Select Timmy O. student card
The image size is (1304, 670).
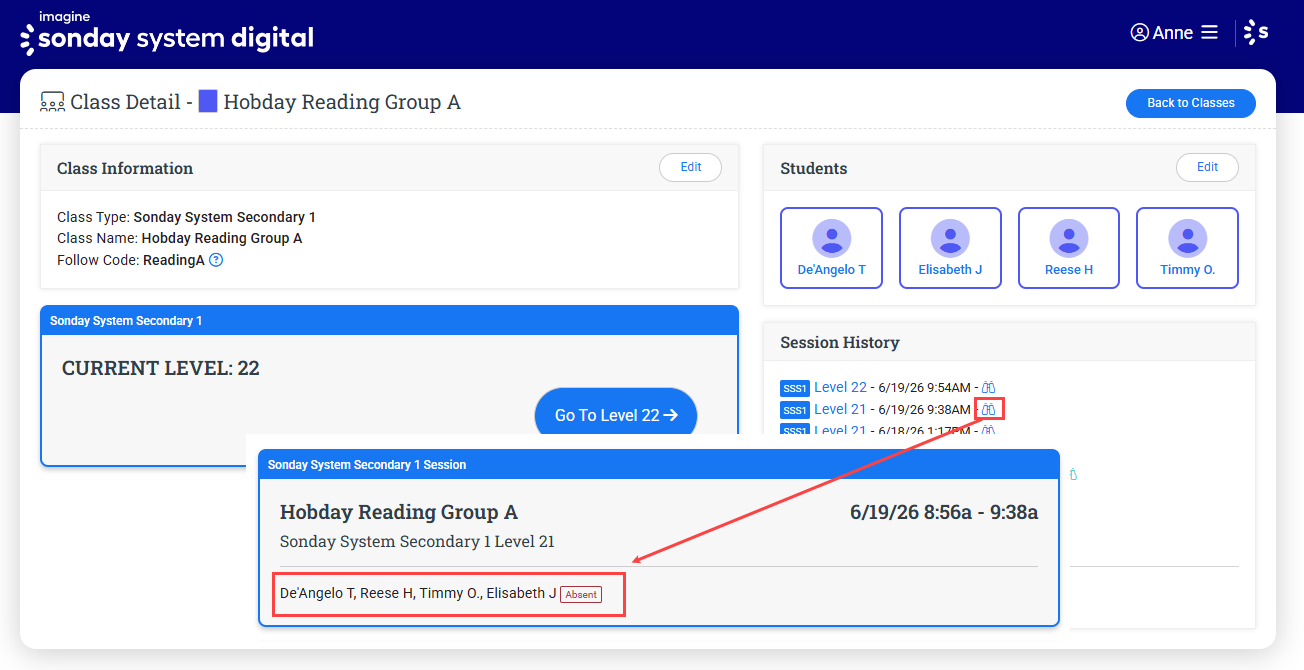[1187, 248]
